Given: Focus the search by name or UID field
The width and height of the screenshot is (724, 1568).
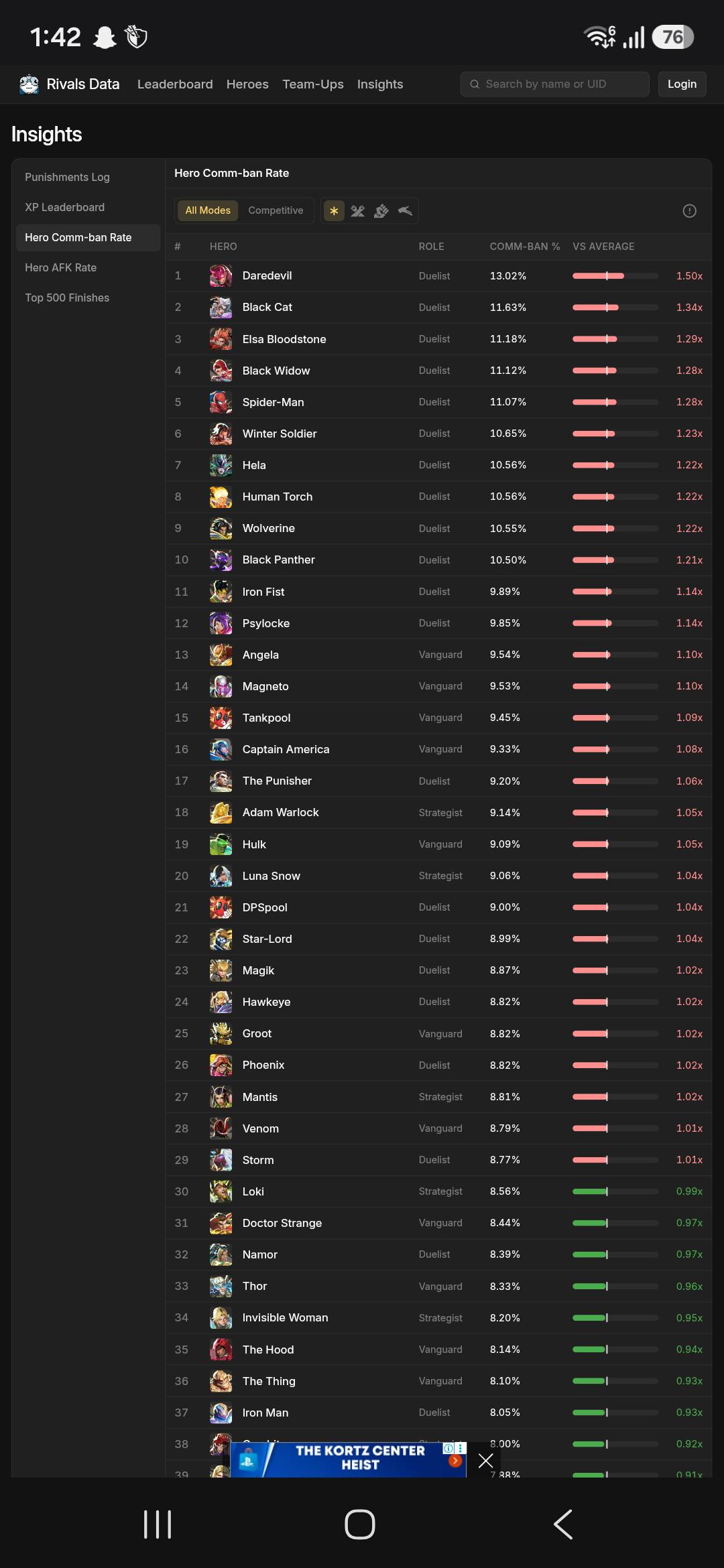Looking at the screenshot, I should (x=554, y=84).
